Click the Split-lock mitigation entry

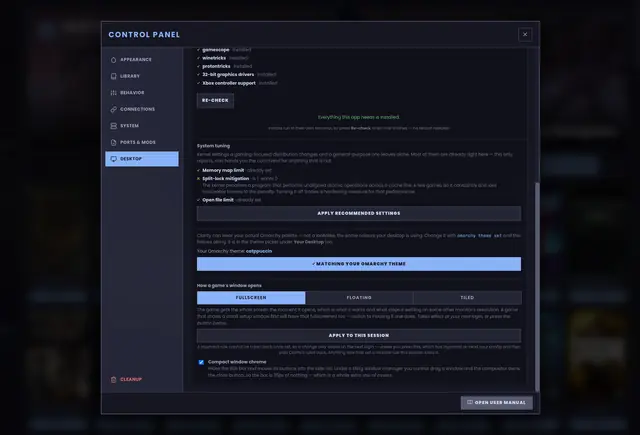point(238,178)
